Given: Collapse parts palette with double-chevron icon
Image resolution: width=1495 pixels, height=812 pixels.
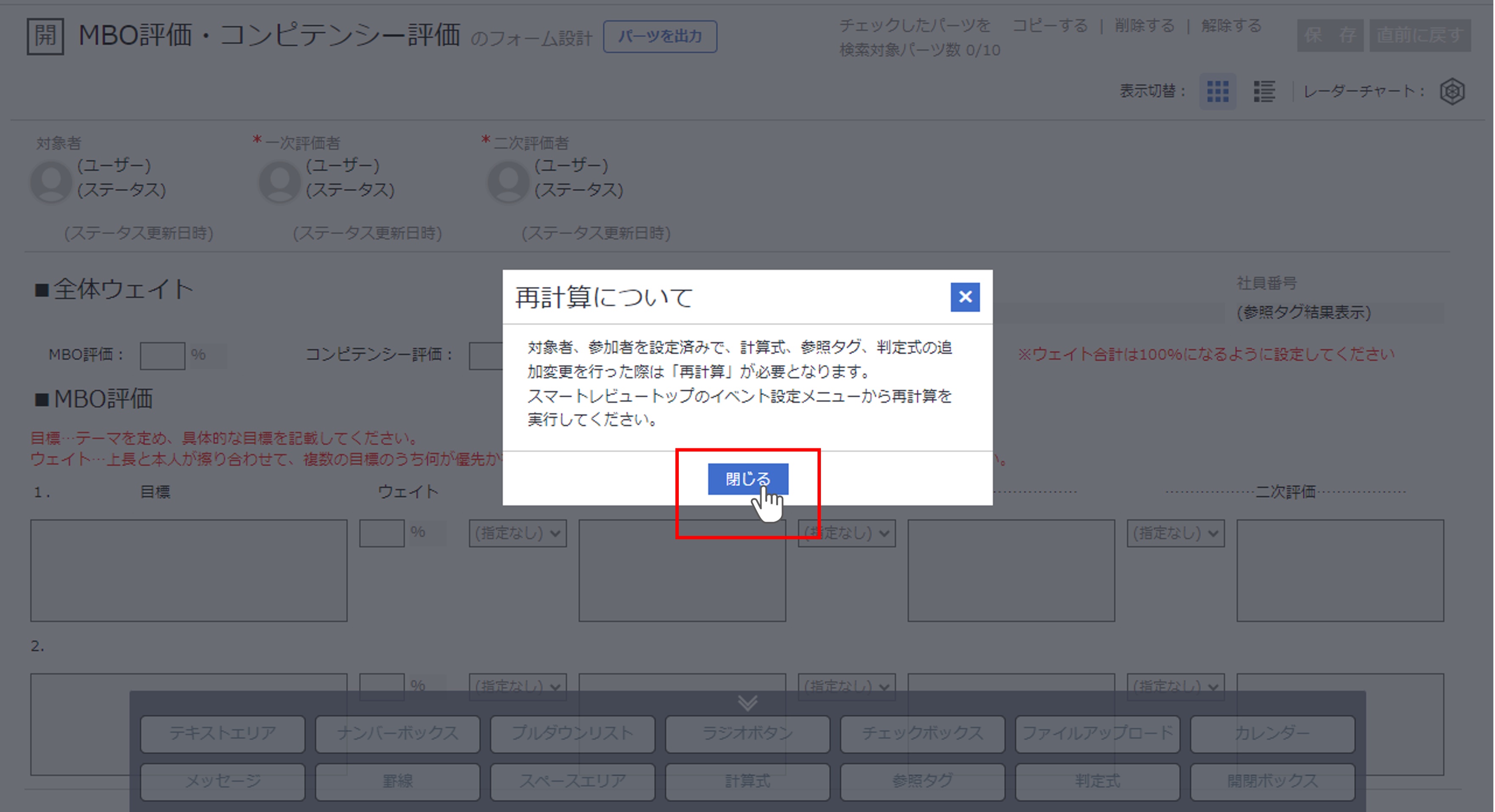Looking at the screenshot, I should 747,703.
